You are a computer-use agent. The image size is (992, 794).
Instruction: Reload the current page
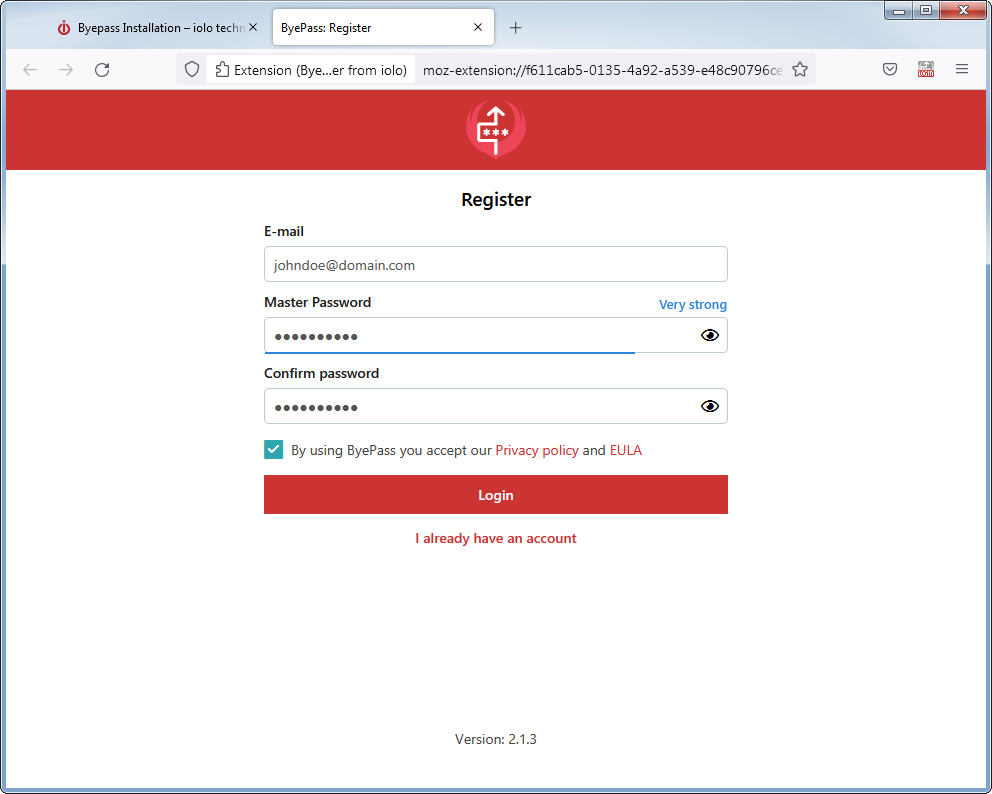(x=102, y=70)
